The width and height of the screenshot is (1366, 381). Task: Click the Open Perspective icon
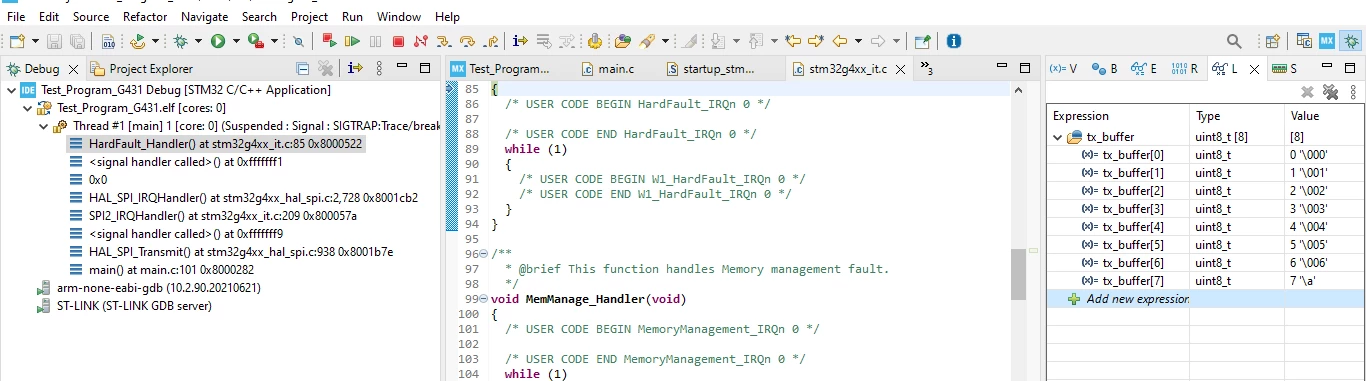point(1273,41)
